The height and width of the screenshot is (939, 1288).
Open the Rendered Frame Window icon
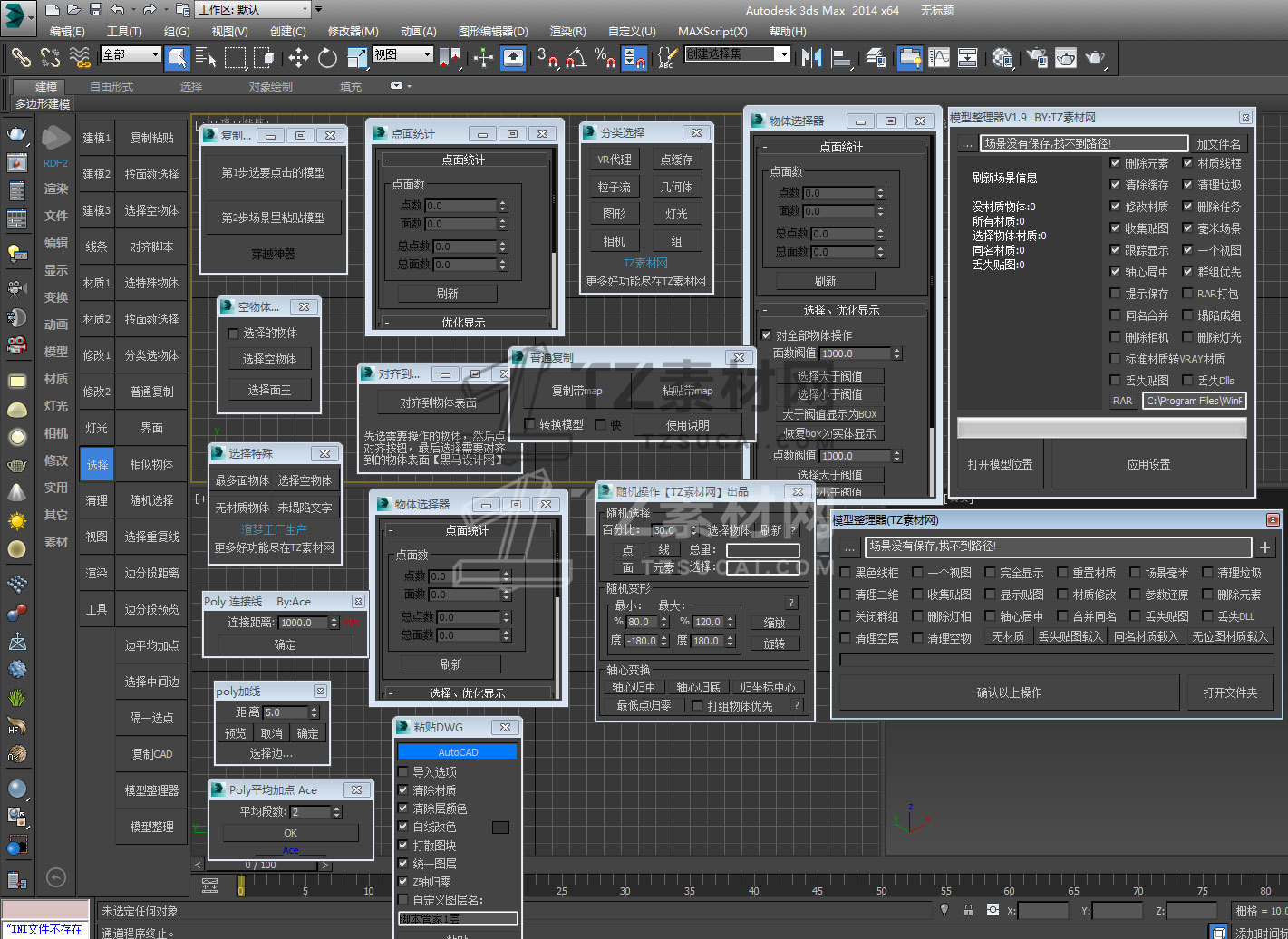tap(1066, 58)
